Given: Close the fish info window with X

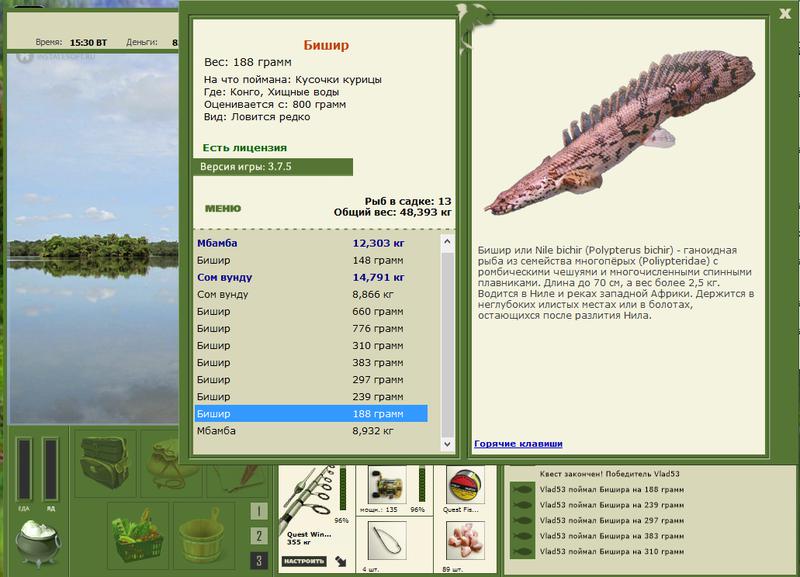Looking at the screenshot, I should (785, 14).
